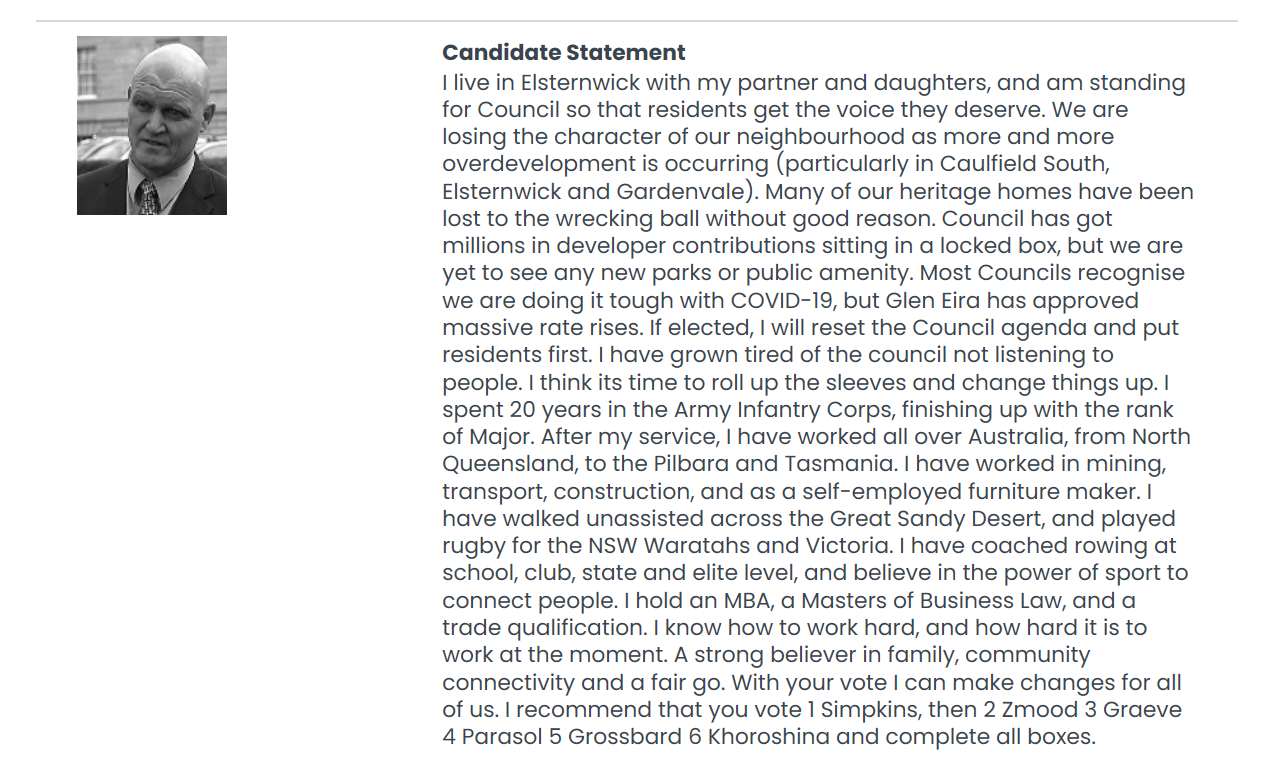Click the candidate's black-and-white portrait photo

(152, 125)
